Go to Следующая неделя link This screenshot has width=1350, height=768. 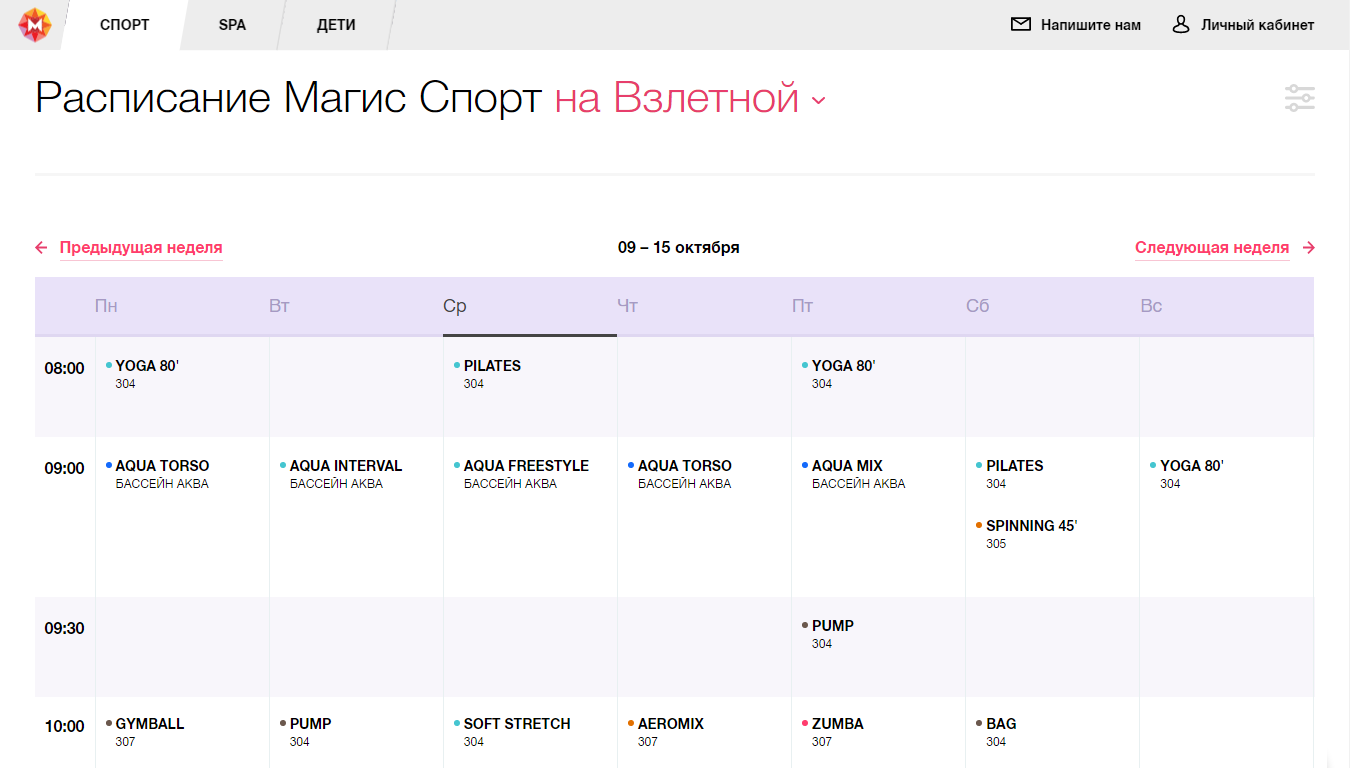tap(1211, 248)
